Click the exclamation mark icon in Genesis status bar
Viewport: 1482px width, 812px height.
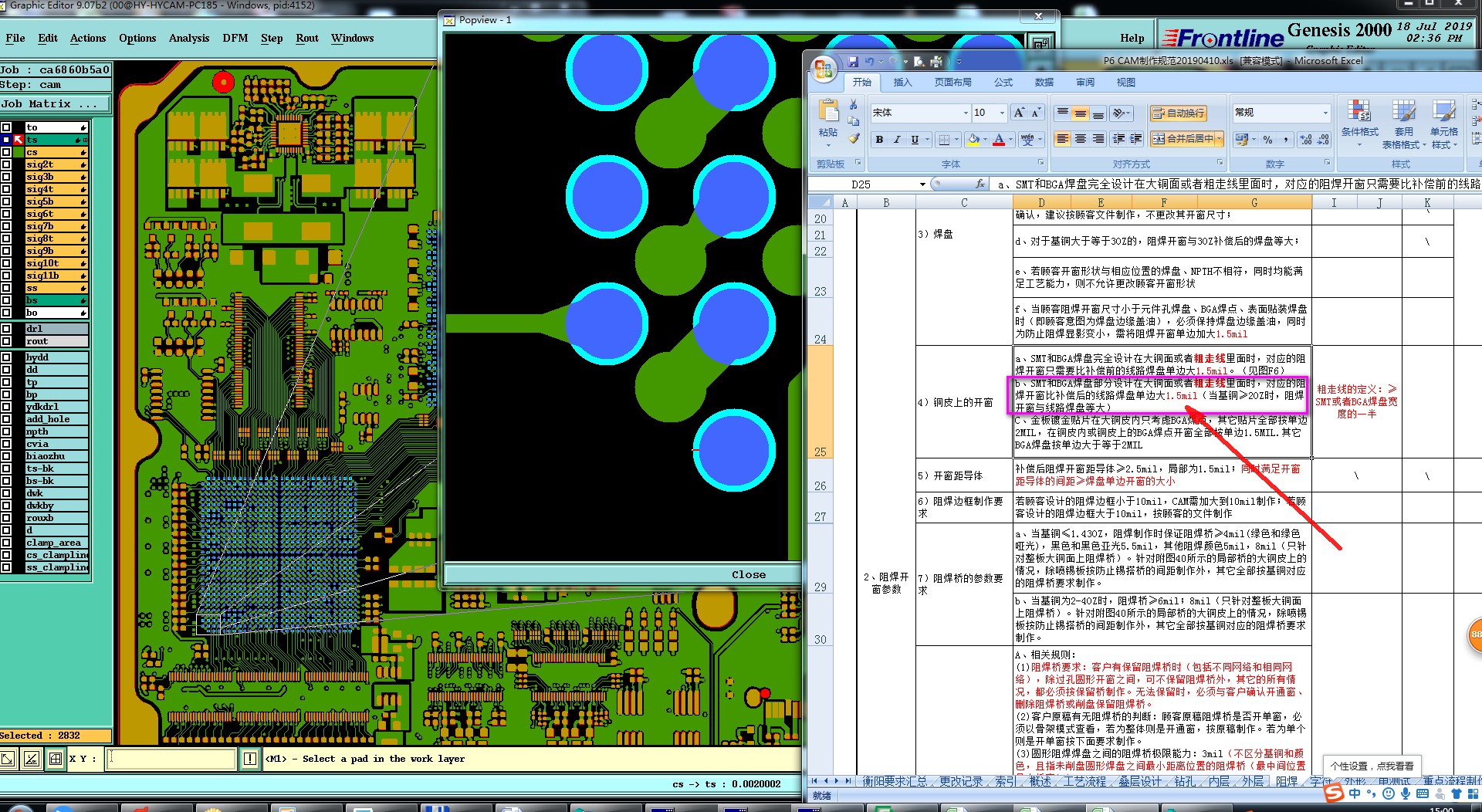coord(250,759)
